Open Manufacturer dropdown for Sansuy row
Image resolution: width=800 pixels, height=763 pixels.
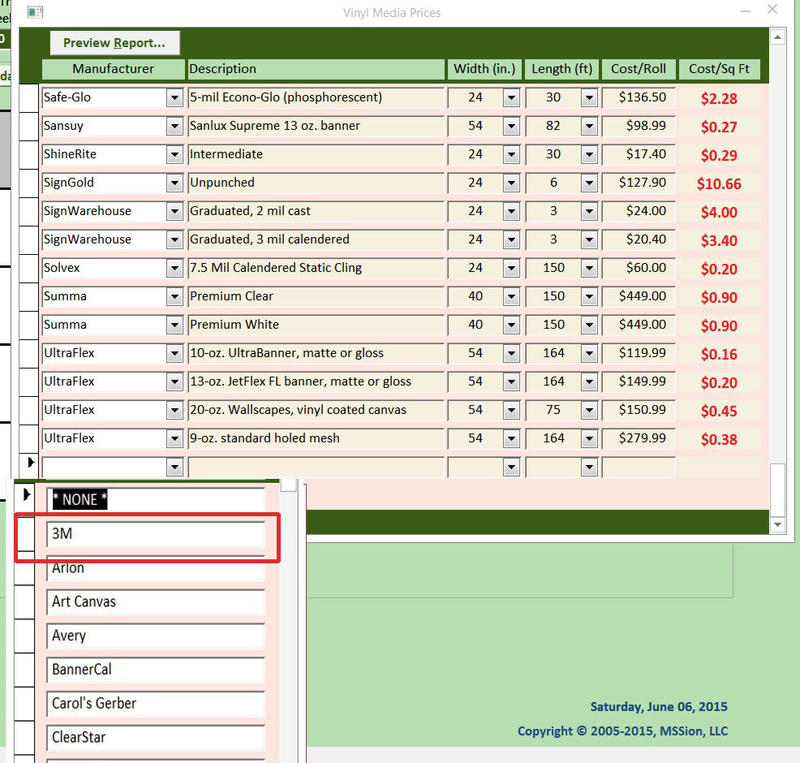coord(174,126)
